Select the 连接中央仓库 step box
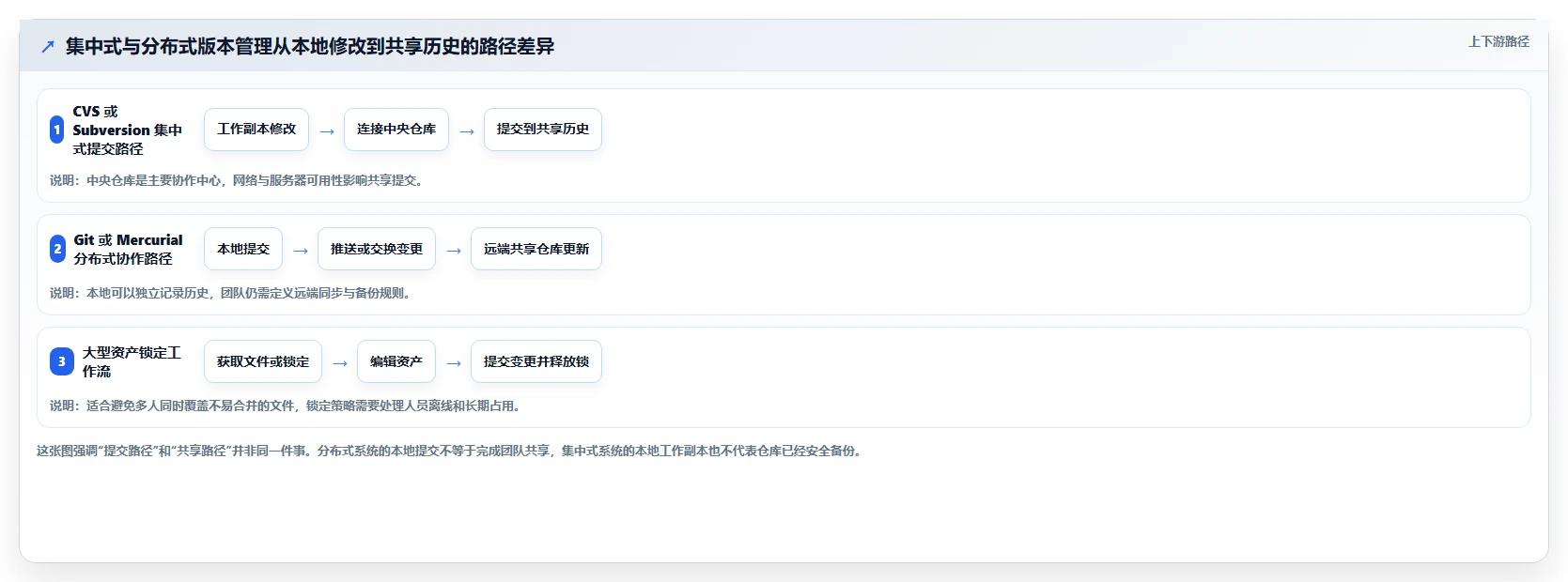Image resolution: width=1568 pixels, height=582 pixels. pyautogui.click(x=396, y=130)
